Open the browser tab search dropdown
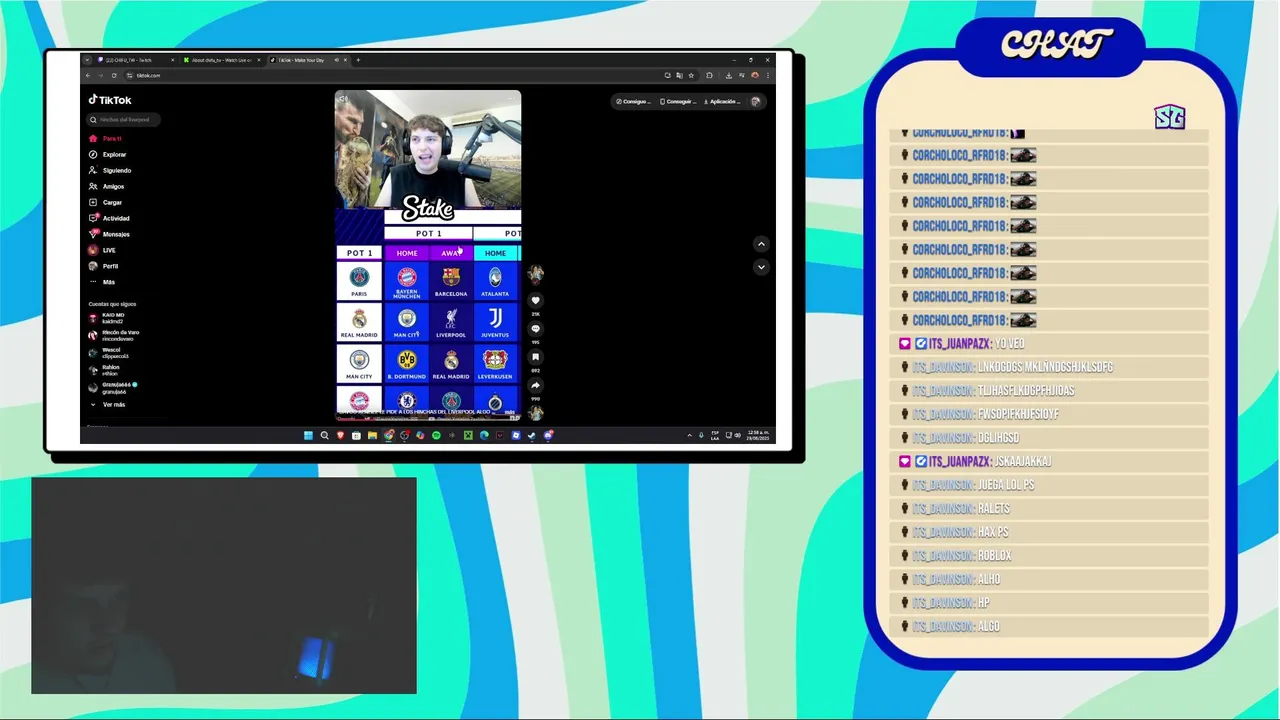The width and height of the screenshot is (1280, 720). click(87, 60)
